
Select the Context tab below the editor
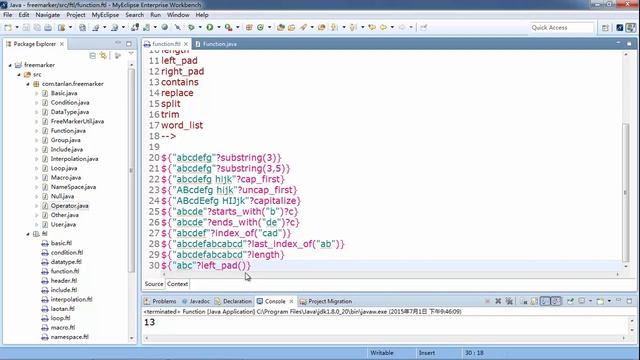(178, 284)
